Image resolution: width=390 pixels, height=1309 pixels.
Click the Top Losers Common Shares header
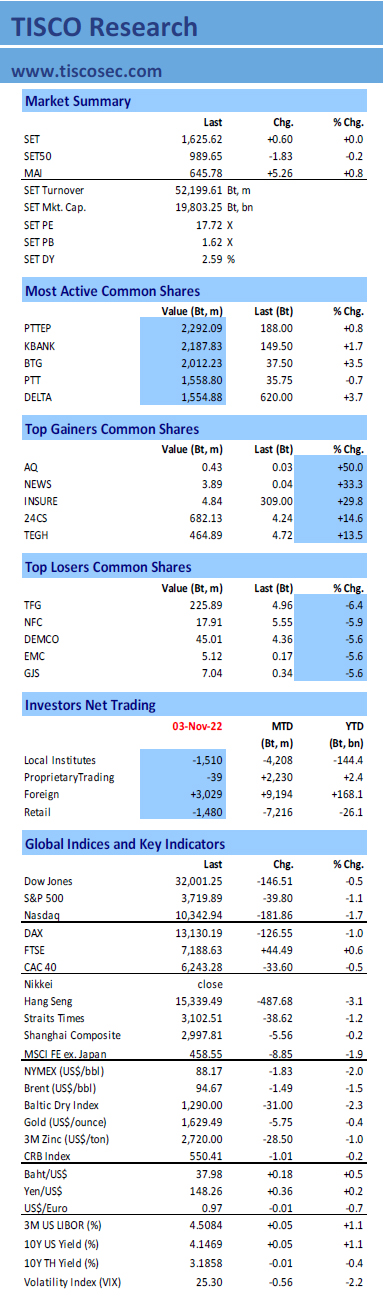[x=109, y=568]
